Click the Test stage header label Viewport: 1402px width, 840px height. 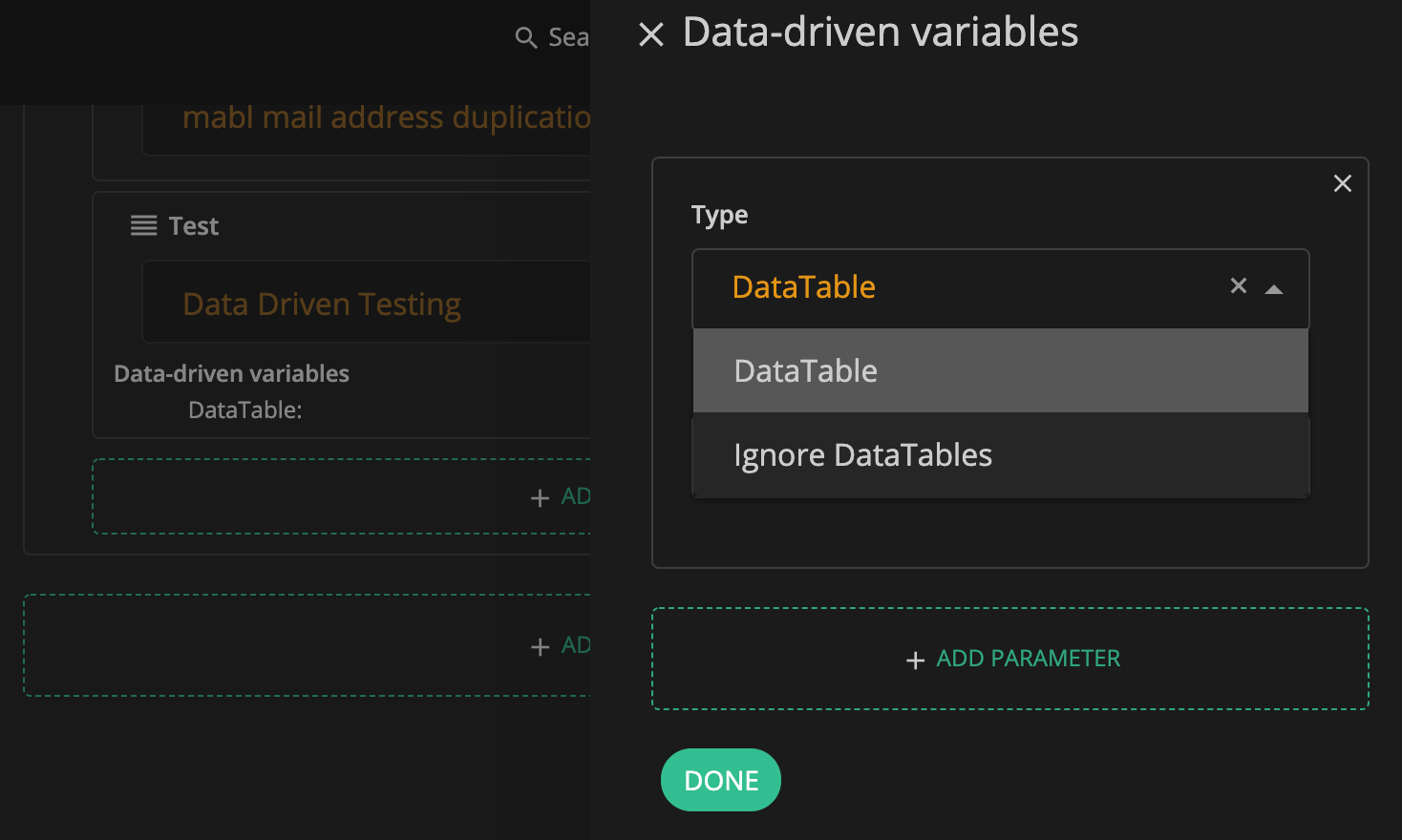(x=194, y=226)
